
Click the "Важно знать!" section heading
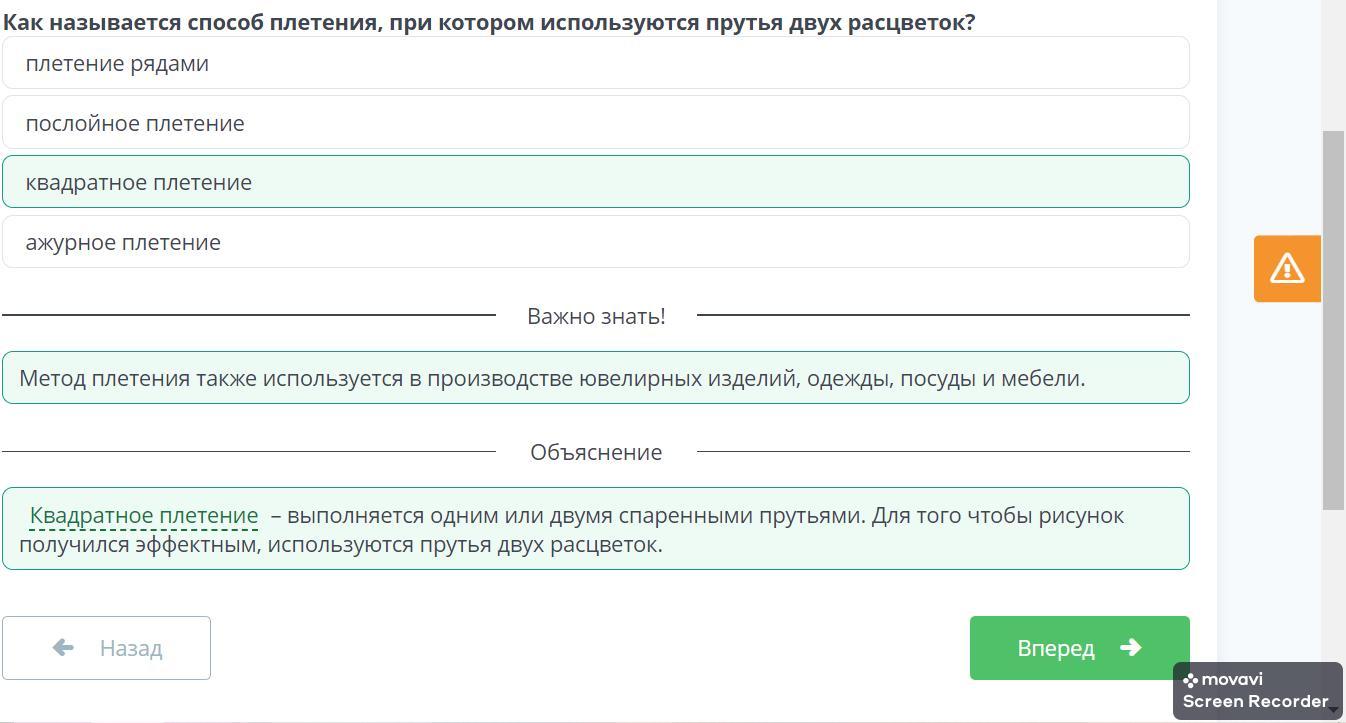596,316
